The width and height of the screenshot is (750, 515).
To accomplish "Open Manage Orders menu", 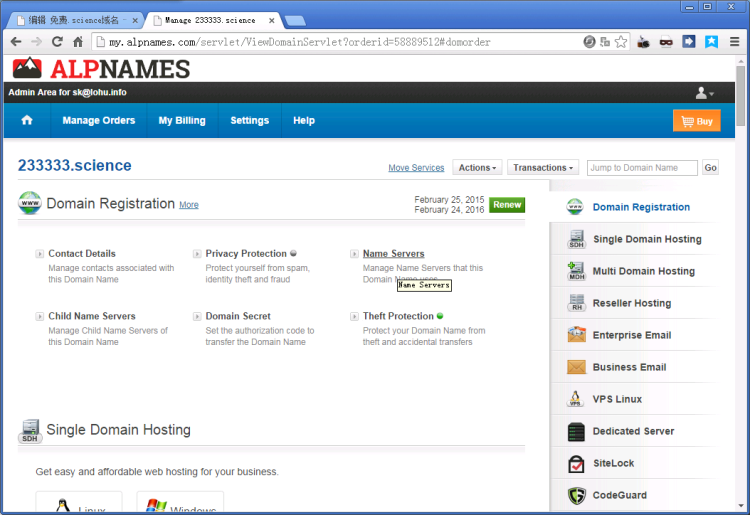I will (99, 121).
